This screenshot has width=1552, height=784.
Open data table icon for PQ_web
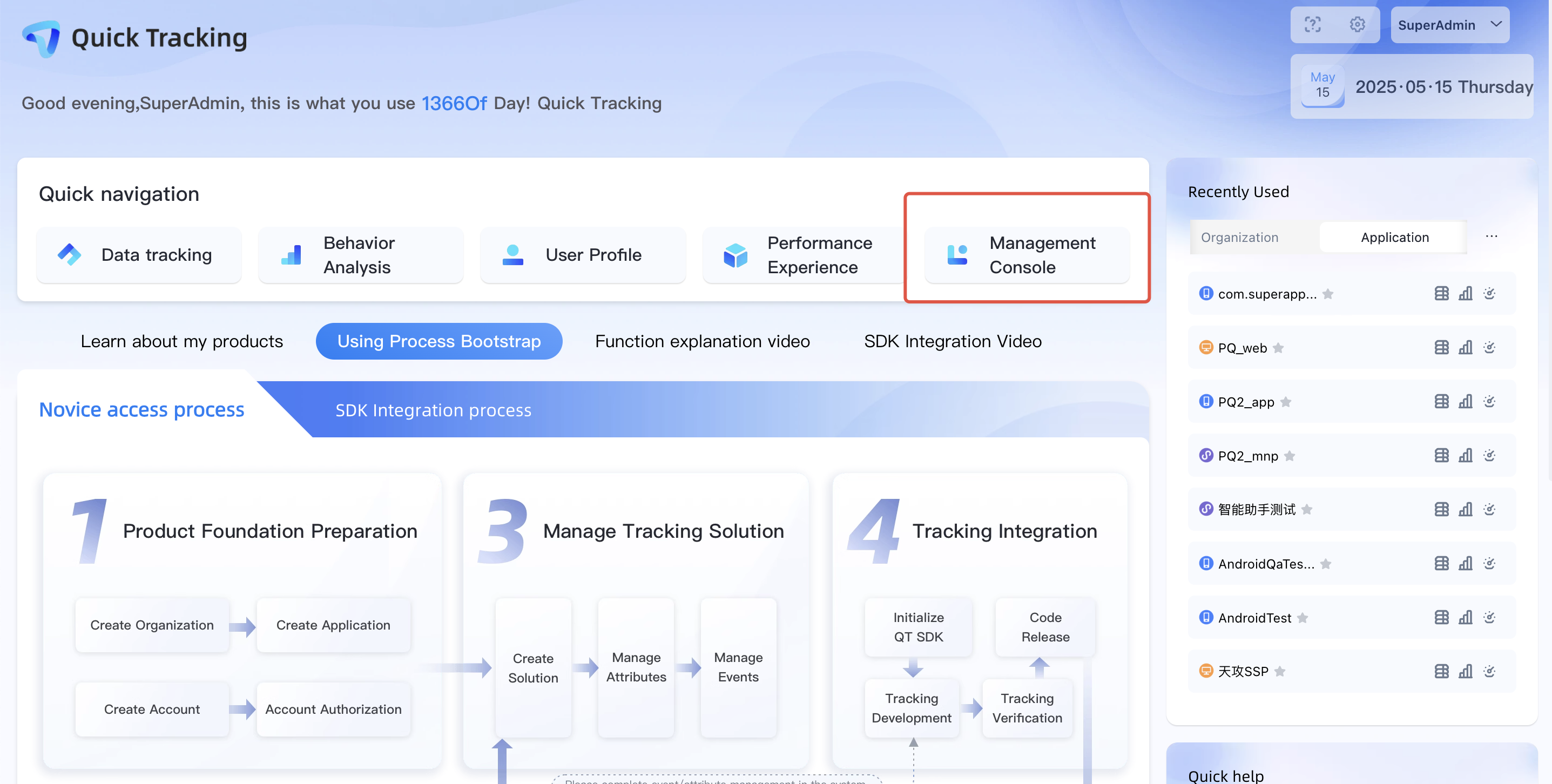1441,348
